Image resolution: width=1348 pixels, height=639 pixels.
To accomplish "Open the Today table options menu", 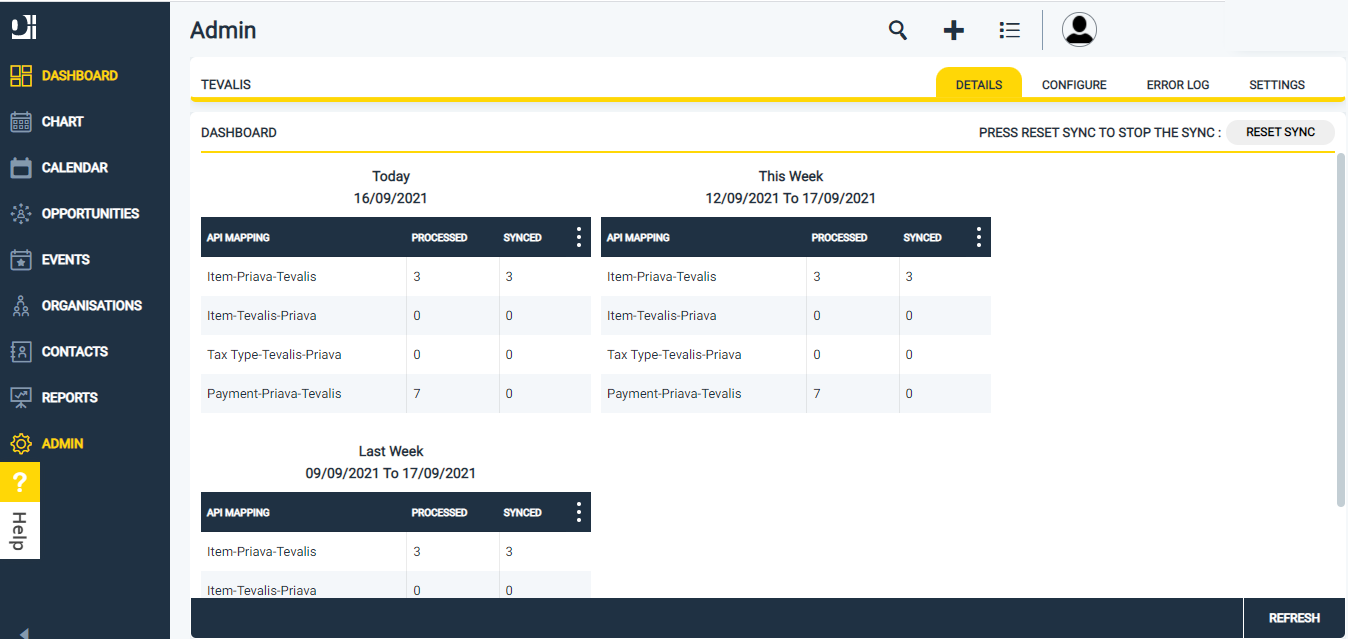I will (x=578, y=237).
